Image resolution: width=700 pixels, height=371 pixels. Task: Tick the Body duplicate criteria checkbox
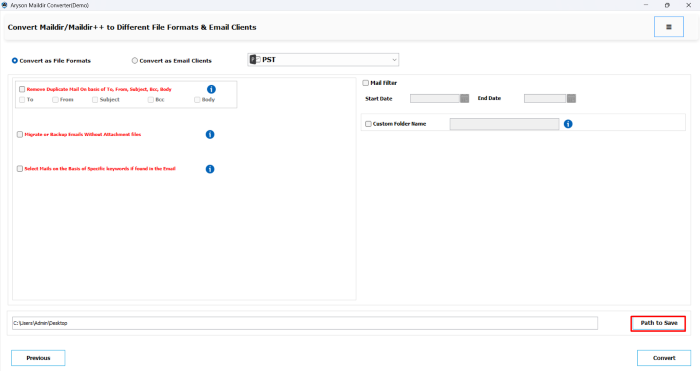(x=197, y=100)
